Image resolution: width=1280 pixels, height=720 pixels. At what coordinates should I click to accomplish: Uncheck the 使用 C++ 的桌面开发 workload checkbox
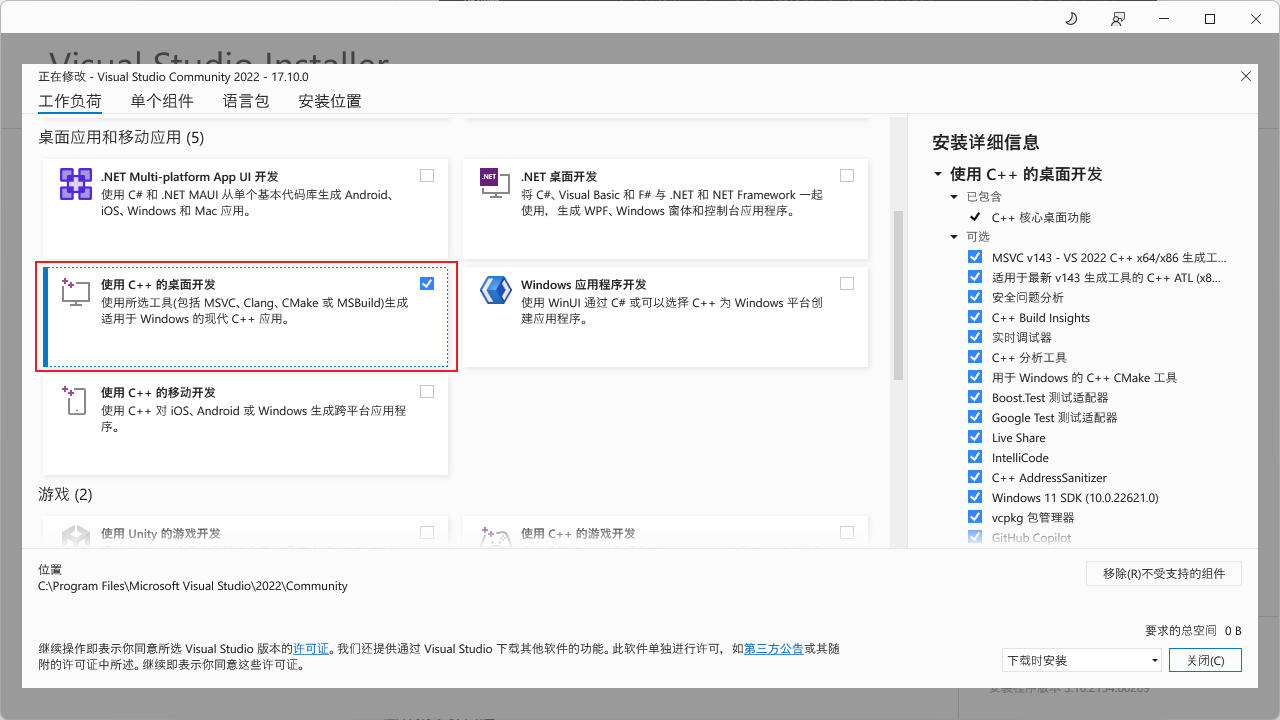click(427, 284)
